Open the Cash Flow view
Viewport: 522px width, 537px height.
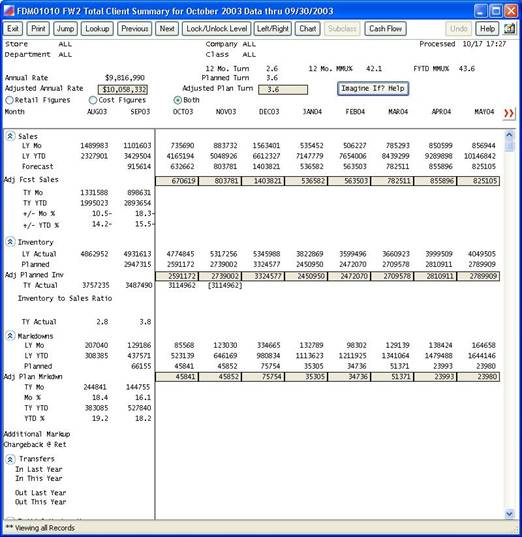(x=386, y=29)
